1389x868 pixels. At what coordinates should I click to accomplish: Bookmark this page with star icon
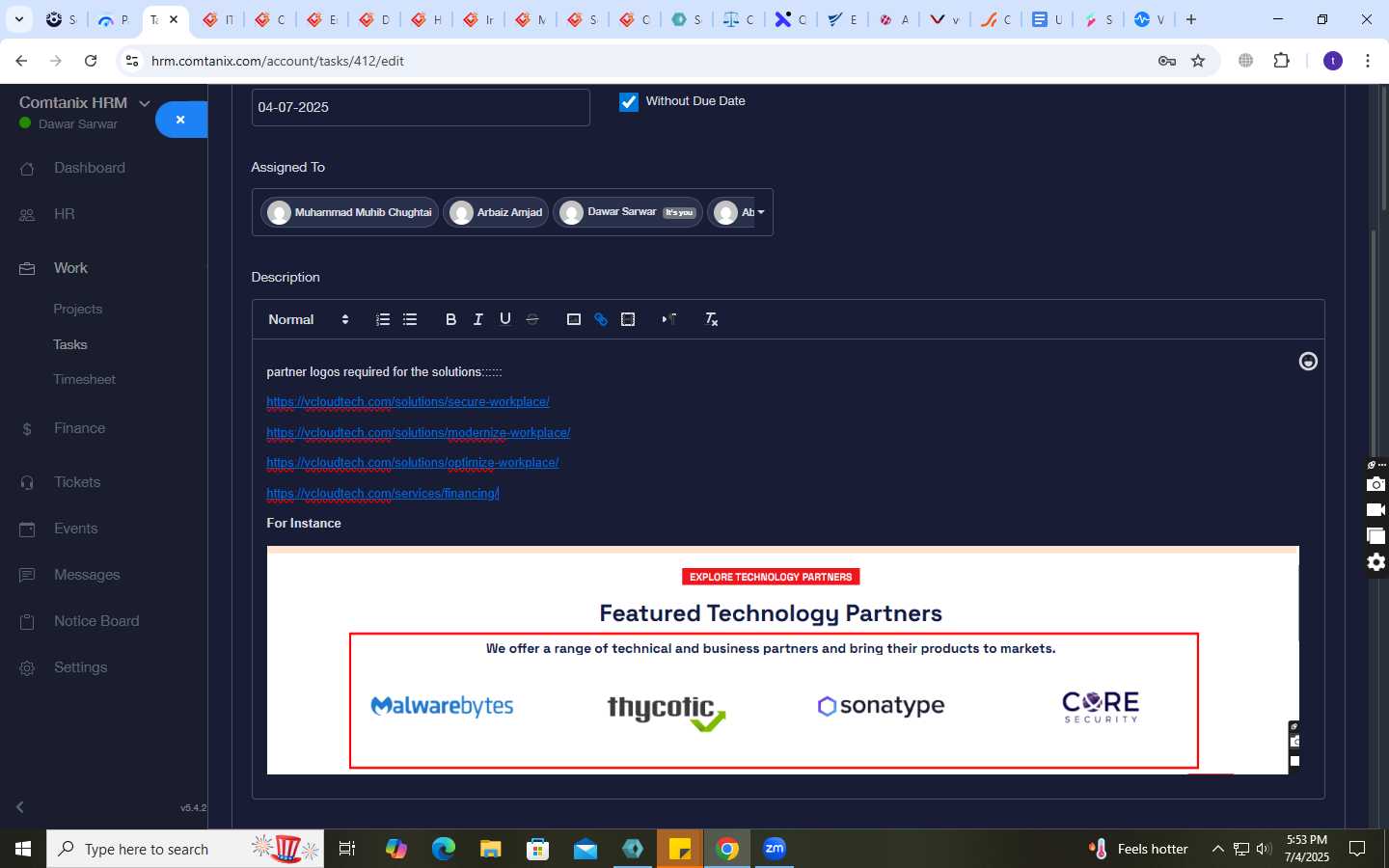click(x=1198, y=61)
